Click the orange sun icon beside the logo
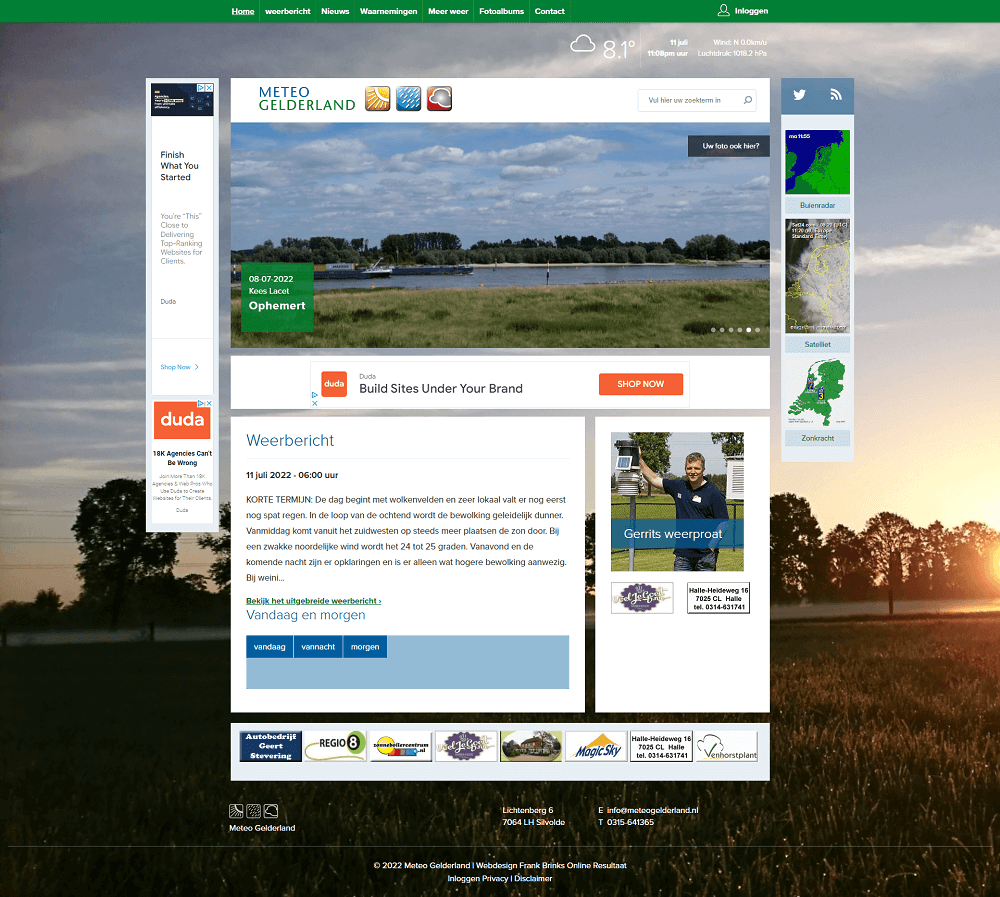This screenshot has width=1000, height=897. coord(377,99)
